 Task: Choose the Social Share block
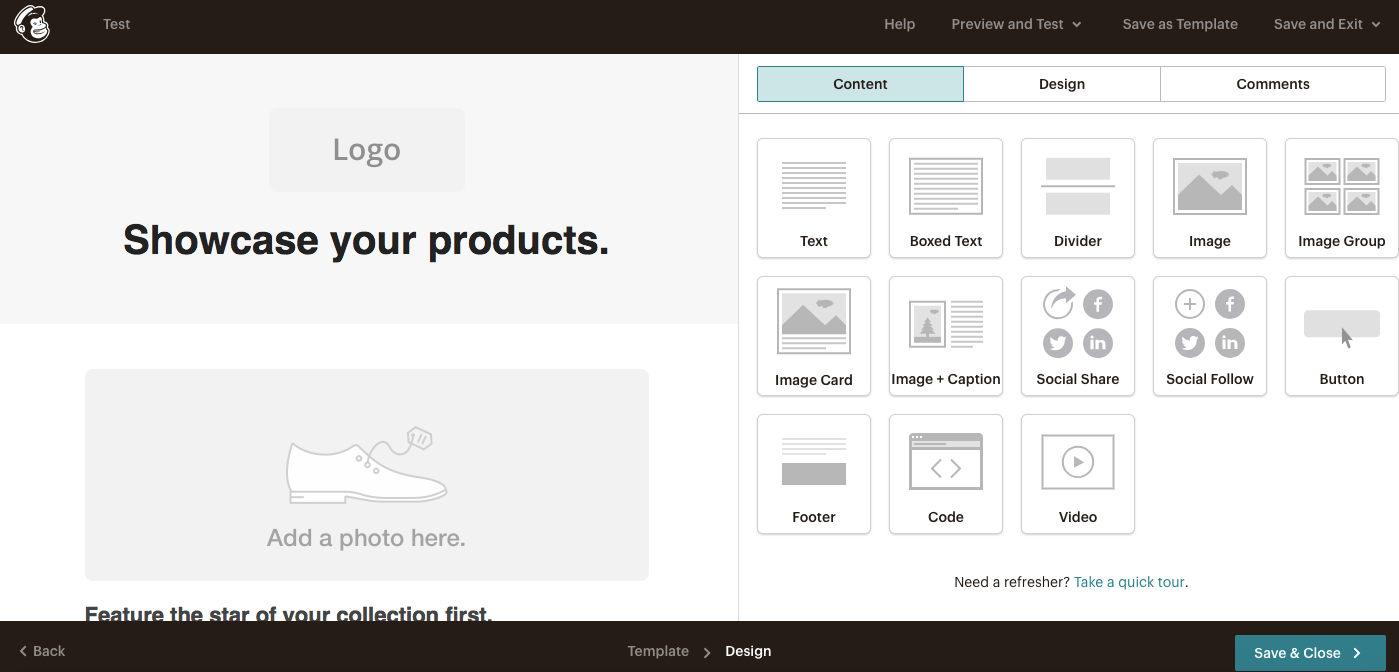click(1077, 336)
